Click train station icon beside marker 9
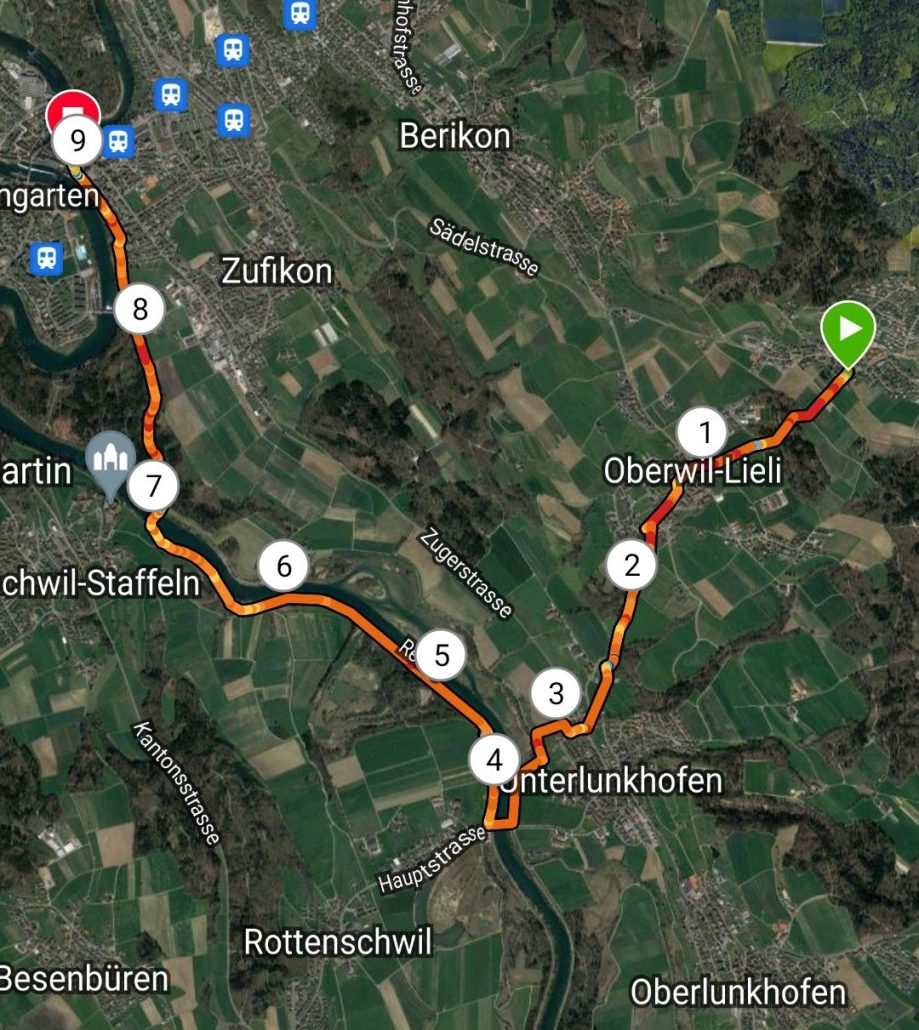 click(x=118, y=141)
